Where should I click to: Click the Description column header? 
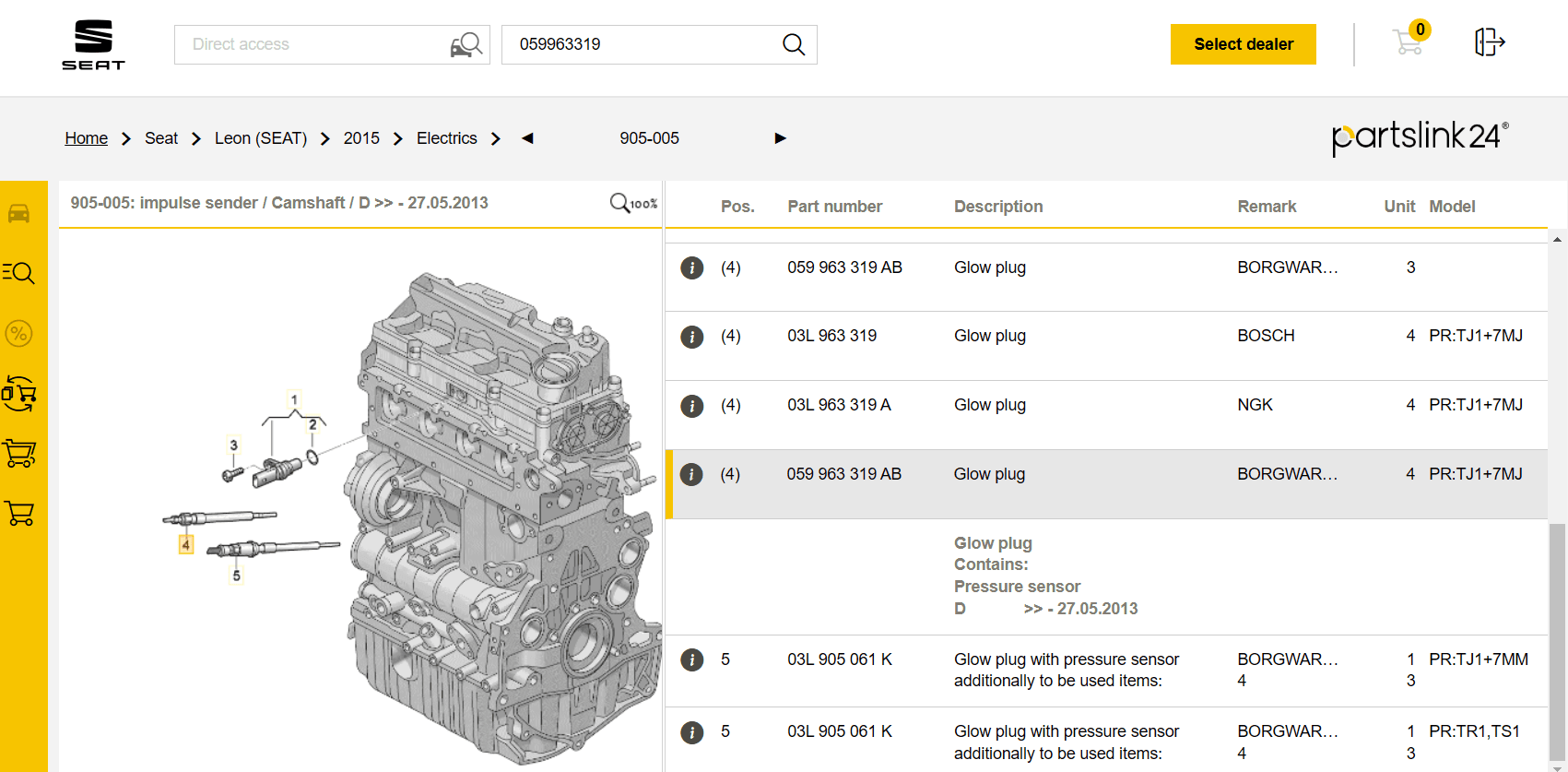998,207
